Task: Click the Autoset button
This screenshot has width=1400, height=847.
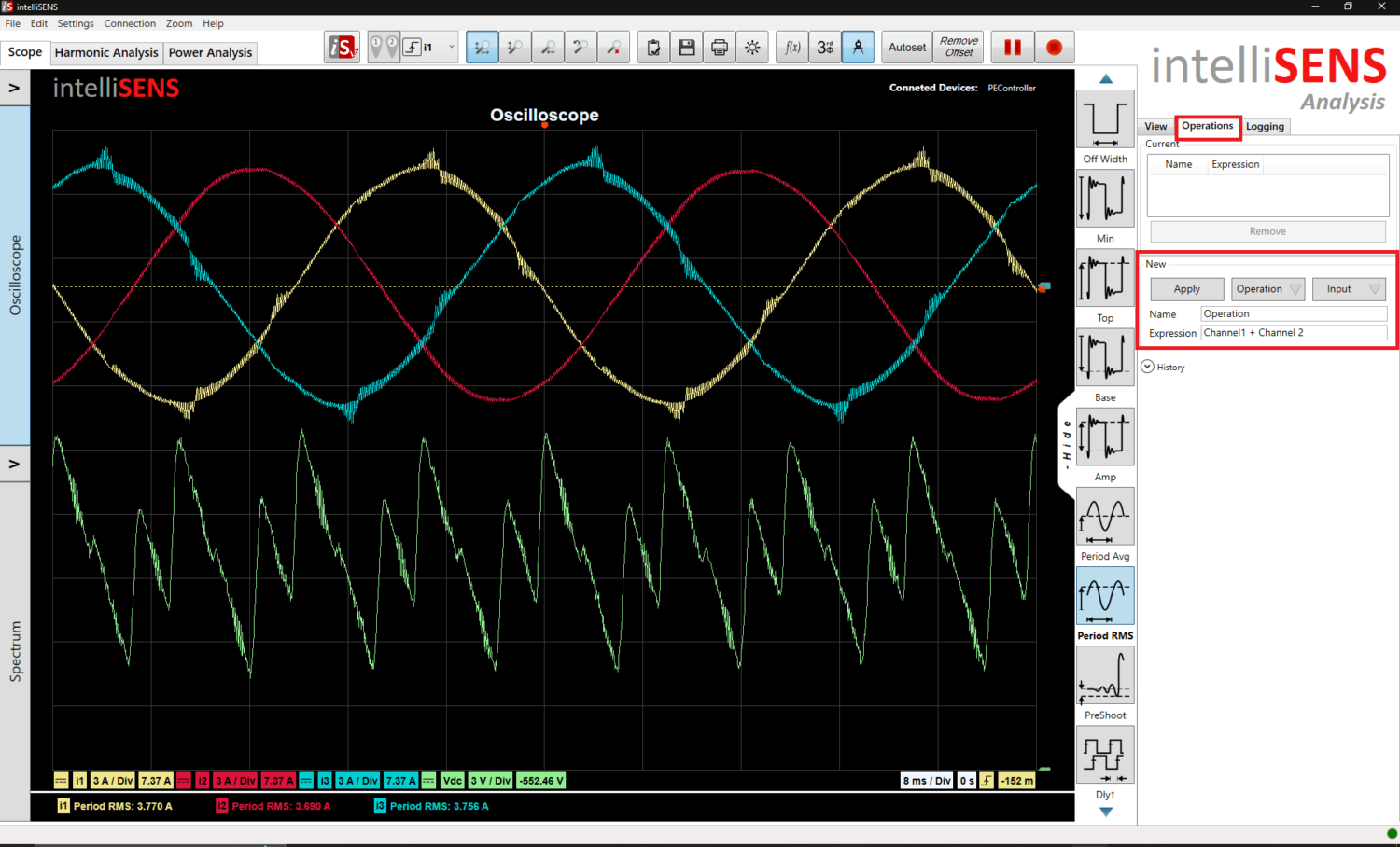Action: point(905,47)
